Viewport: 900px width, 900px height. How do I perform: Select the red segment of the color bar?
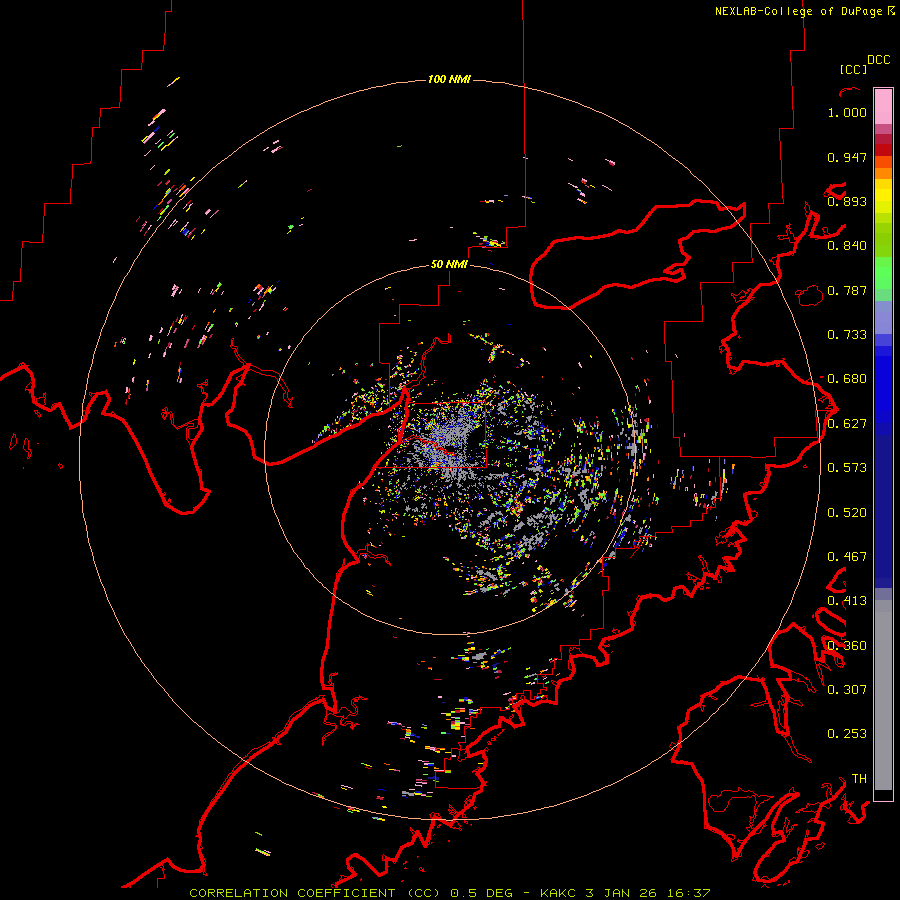point(883,149)
